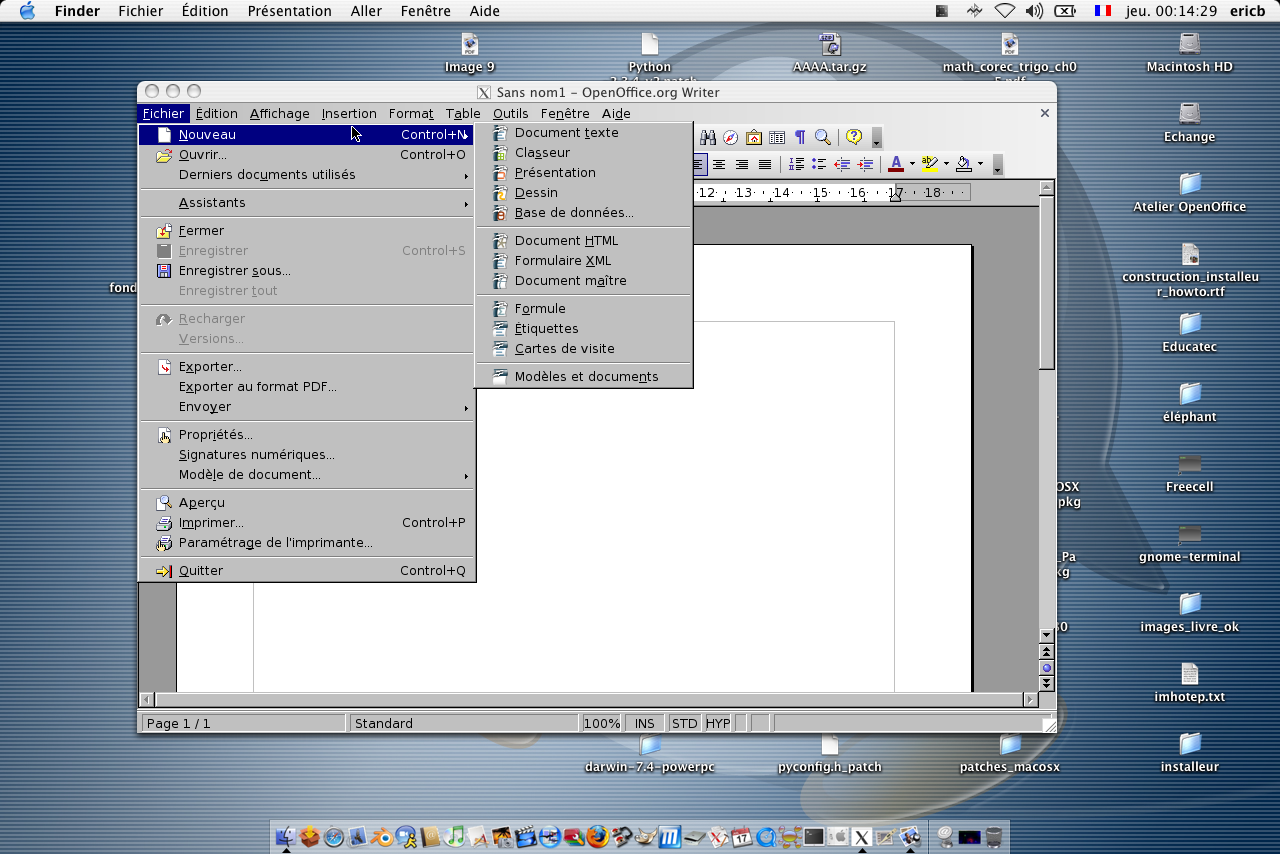Expand Derniers documents utilisés submenu
Image resolution: width=1280 pixels, height=854 pixels.
[306, 175]
